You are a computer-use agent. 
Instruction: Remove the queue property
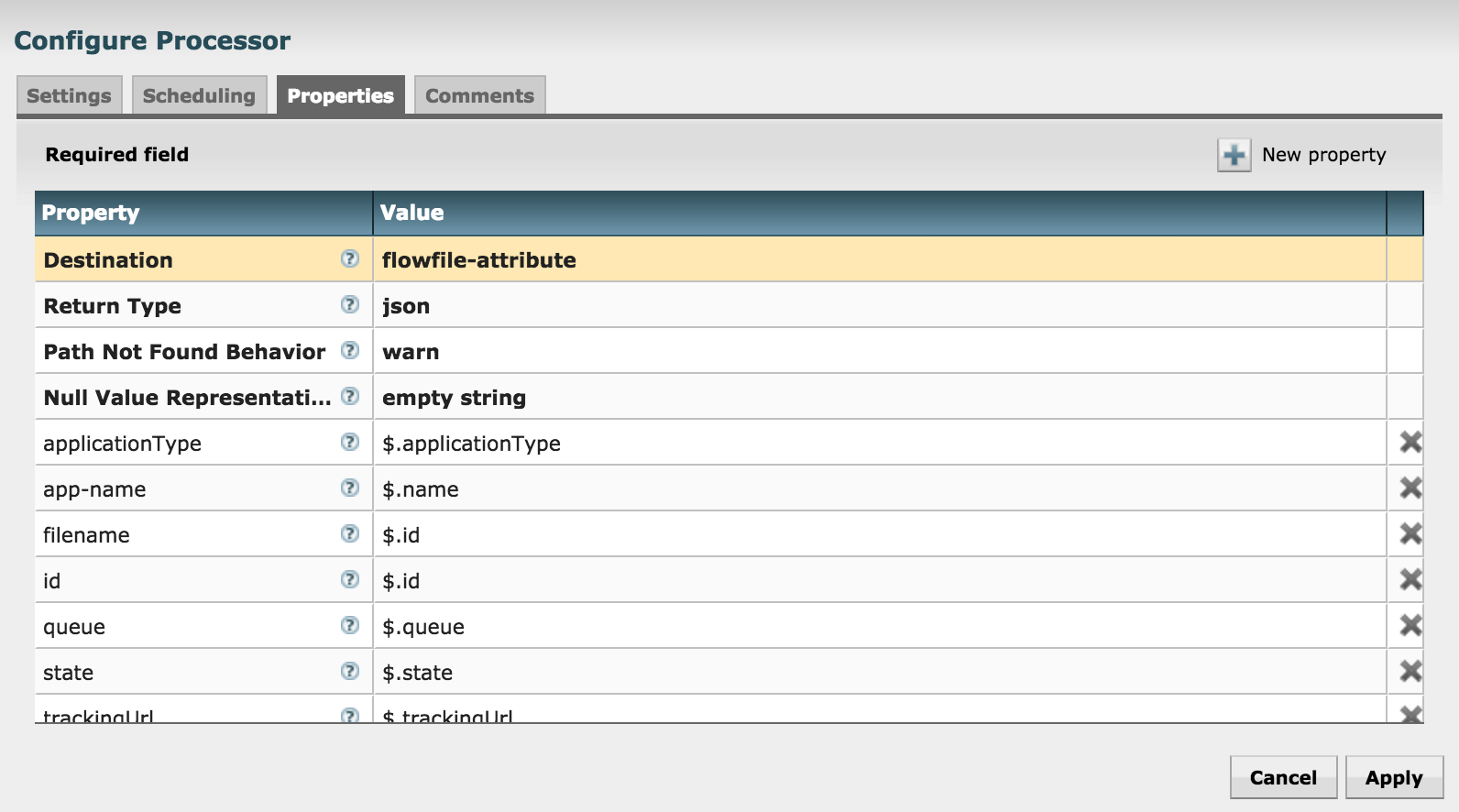coord(1410,626)
